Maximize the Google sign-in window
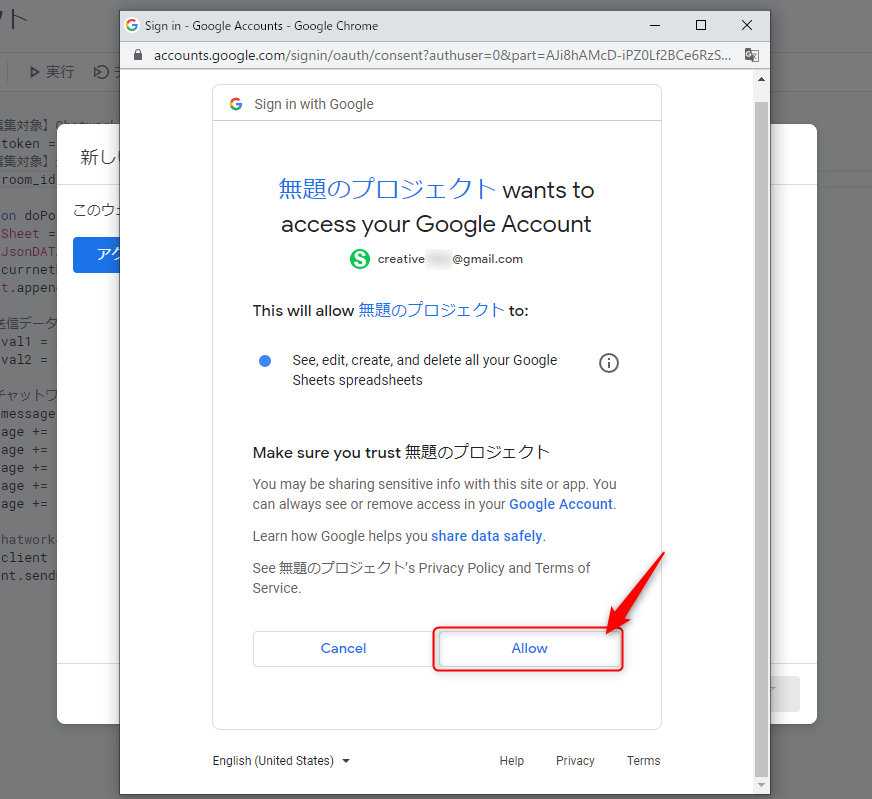Image resolution: width=872 pixels, height=799 pixels. [x=701, y=26]
